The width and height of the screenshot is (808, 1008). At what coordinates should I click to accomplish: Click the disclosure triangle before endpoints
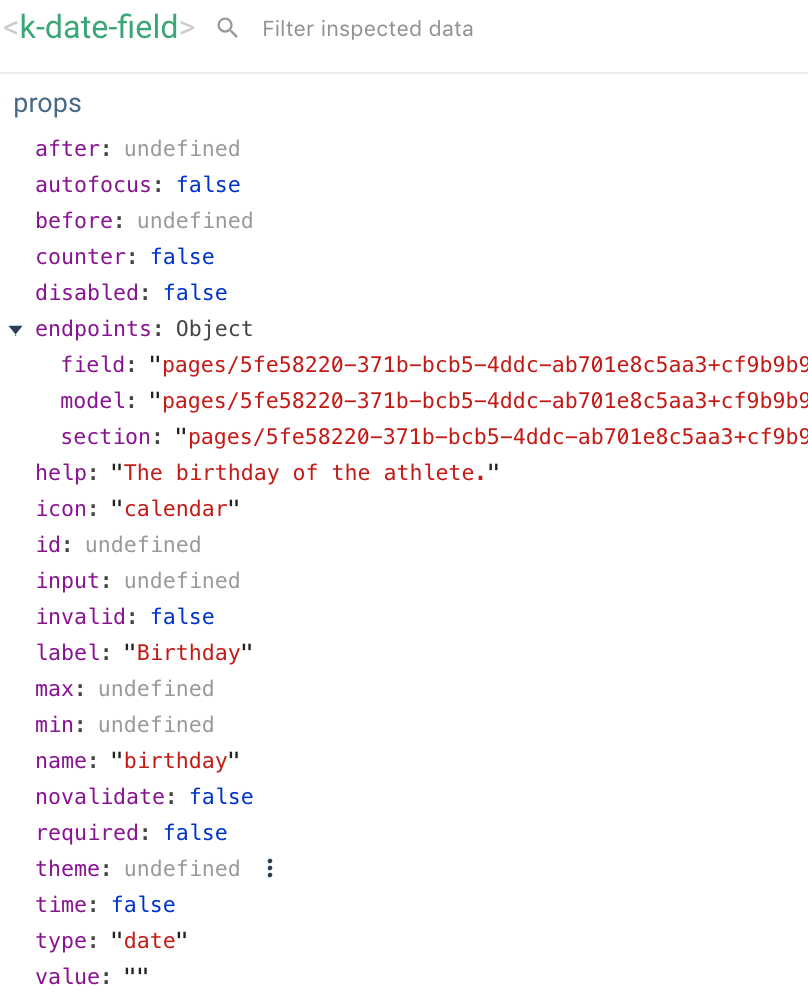(x=14, y=329)
